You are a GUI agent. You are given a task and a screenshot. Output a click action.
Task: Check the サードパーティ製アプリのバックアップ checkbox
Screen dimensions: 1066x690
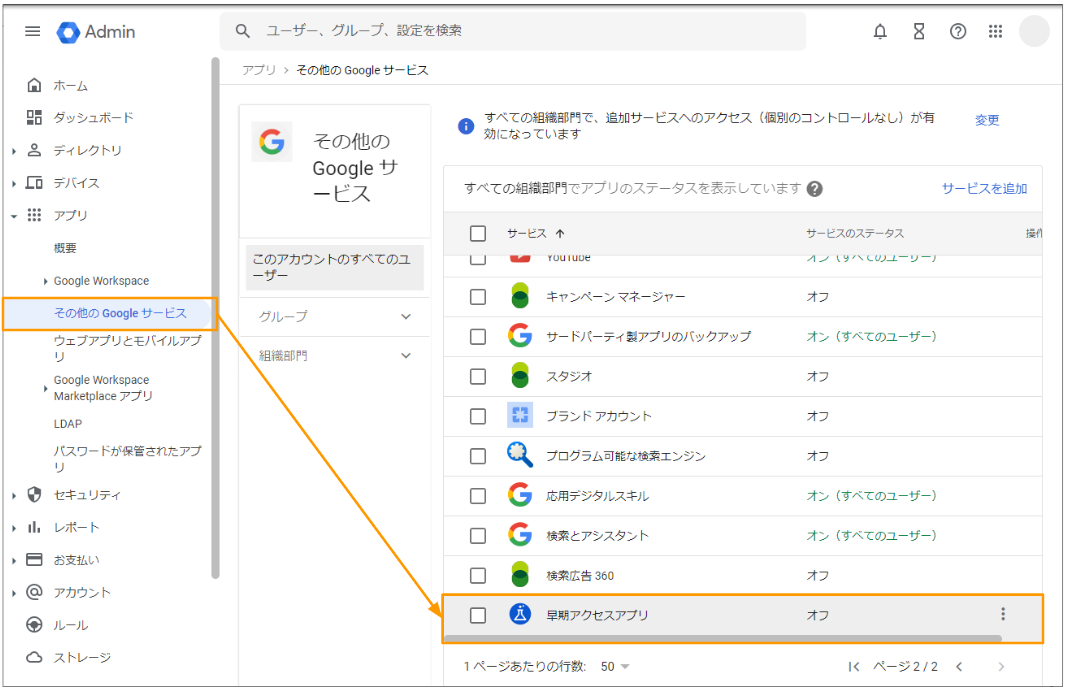(x=478, y=337)
